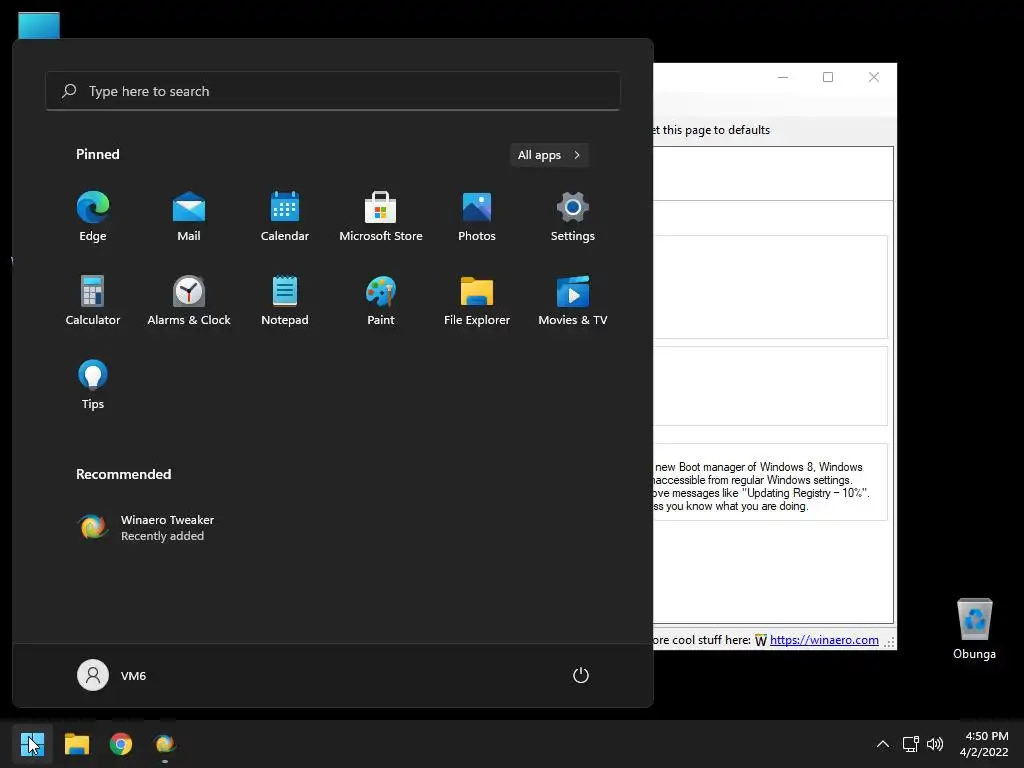This screenshot has width=1024, height=768.
Task: Open the Calculator app
Action: click(93, 301)
